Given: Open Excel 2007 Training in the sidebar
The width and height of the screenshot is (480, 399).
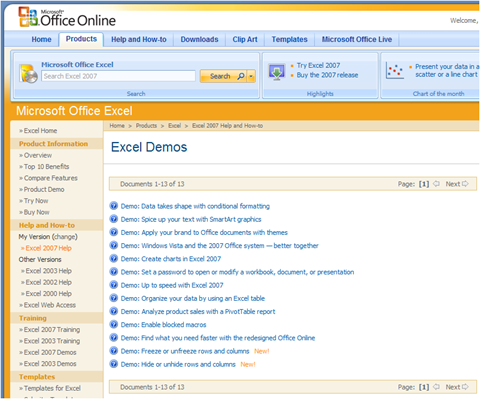Looking at the screenshot, I should [x=52, y=329].
